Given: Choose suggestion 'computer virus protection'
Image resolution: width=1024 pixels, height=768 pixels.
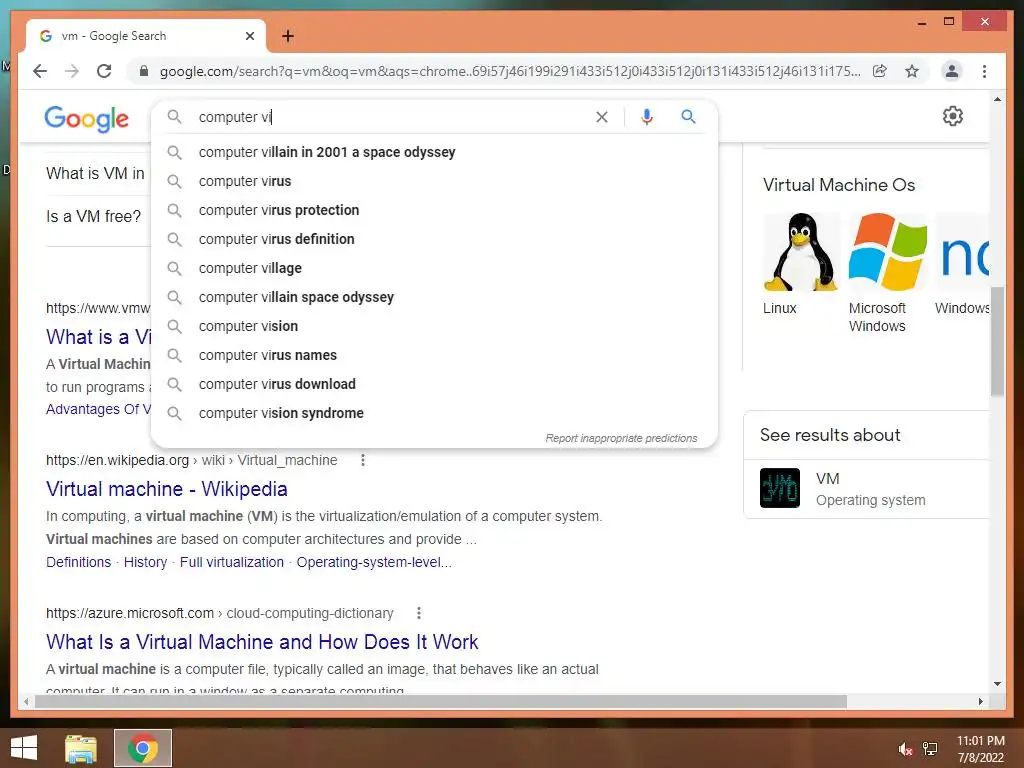Looking at the screenshot, I should [434, 210].
